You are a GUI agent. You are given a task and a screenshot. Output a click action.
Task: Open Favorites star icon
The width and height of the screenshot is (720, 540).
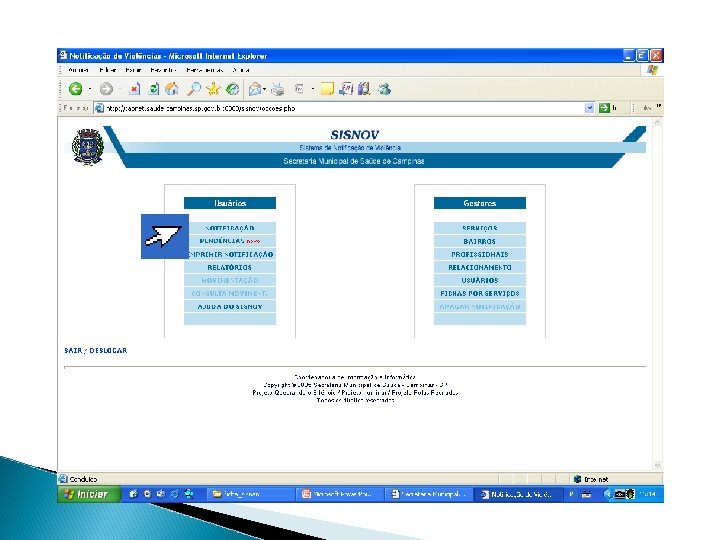[213, 89]
